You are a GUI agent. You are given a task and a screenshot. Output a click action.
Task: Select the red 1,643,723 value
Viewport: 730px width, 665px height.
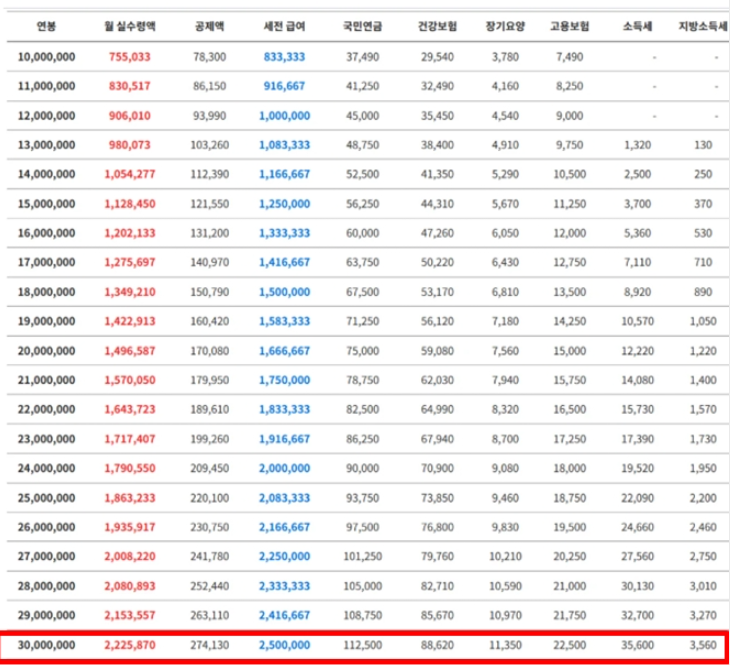(x=130, y=409)
